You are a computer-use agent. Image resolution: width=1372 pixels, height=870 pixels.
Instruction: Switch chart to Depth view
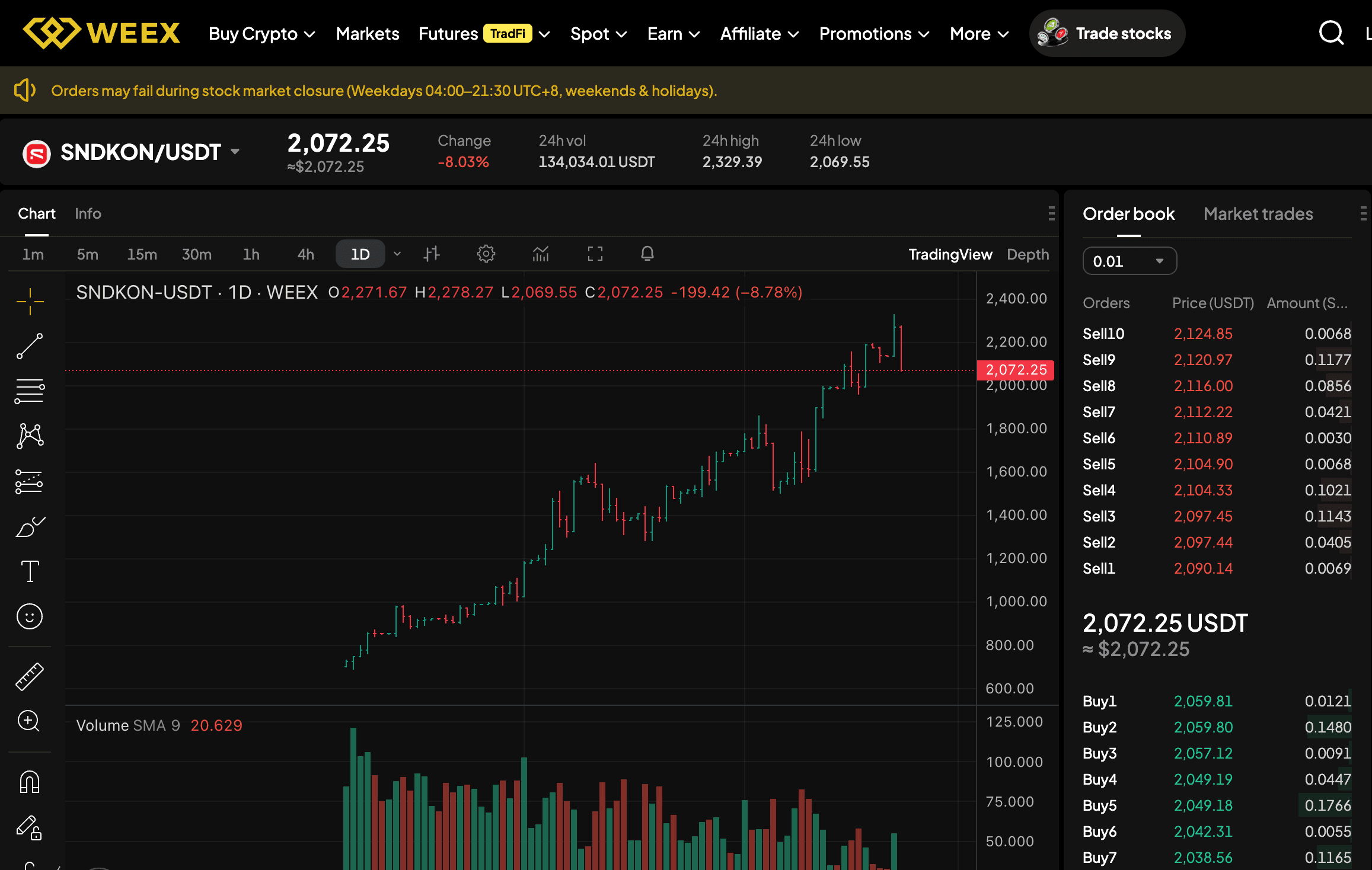coord(1028,254)
